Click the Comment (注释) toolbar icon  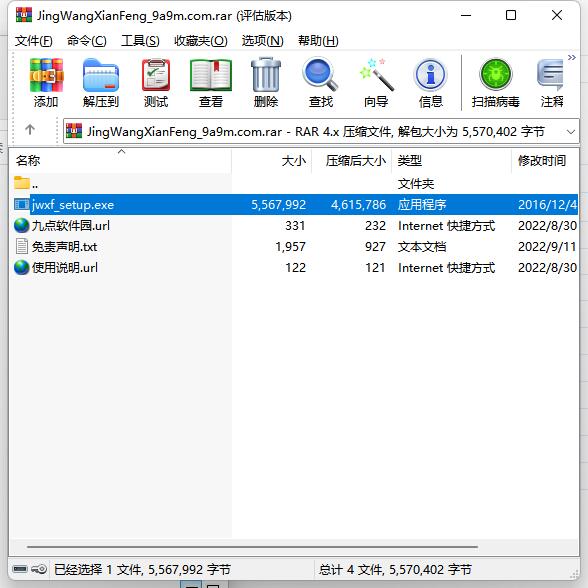(x=550, y=75)
